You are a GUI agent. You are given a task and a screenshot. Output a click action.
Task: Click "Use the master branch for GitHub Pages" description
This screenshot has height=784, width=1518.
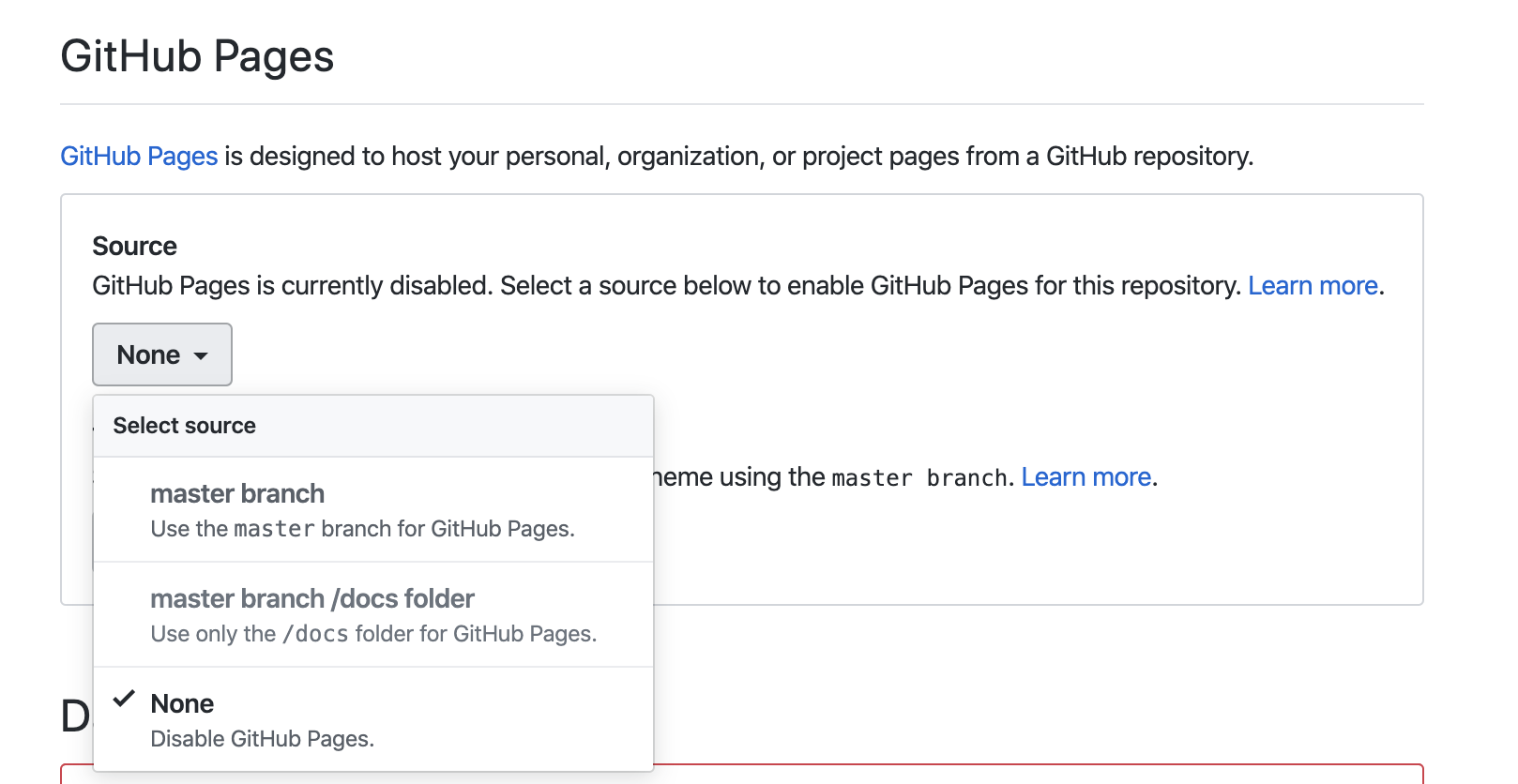pos(362,529)
